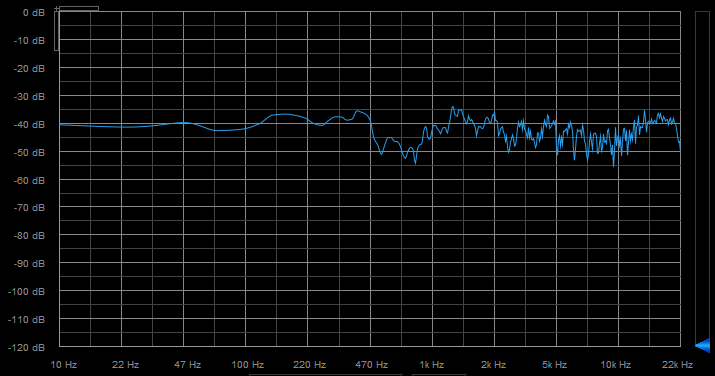Click the -100 dB axis label
715x376 pixels.
coord(27,291)
